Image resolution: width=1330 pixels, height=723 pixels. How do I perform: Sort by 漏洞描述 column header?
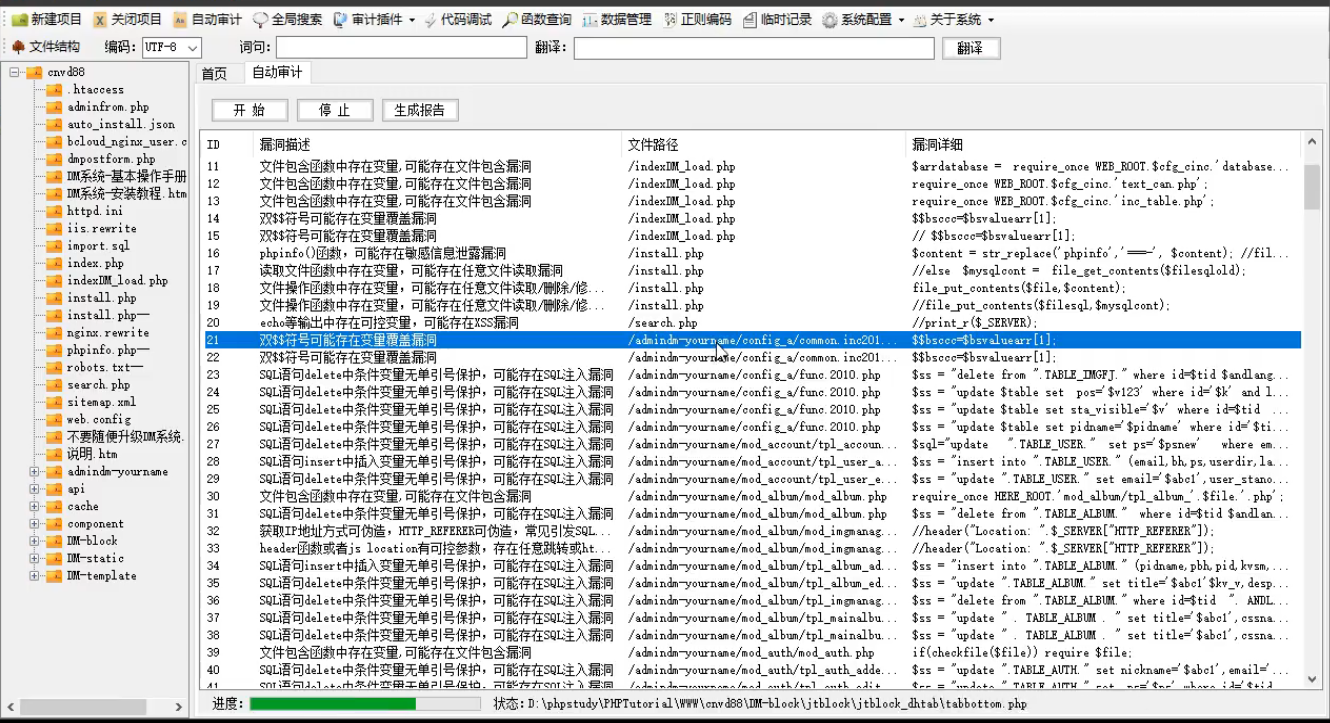(438, 145)
